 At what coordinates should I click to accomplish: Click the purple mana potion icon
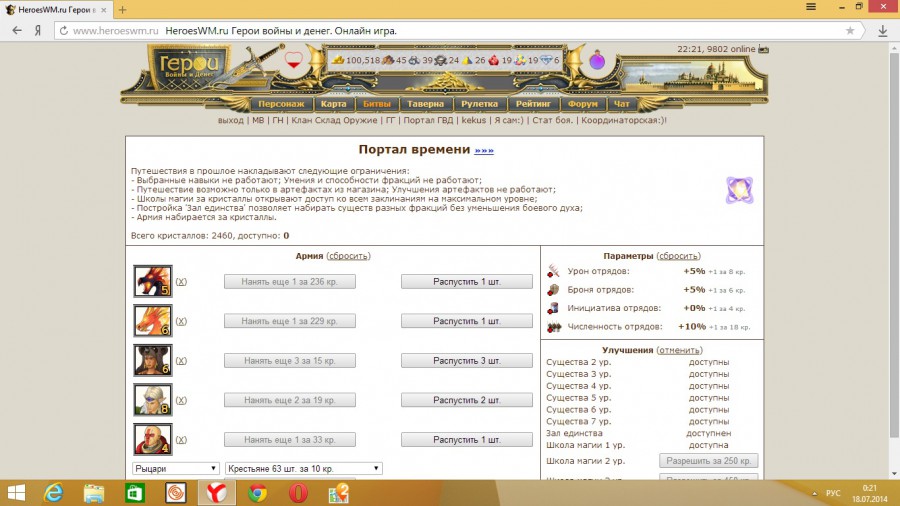(x=597, y=60)
